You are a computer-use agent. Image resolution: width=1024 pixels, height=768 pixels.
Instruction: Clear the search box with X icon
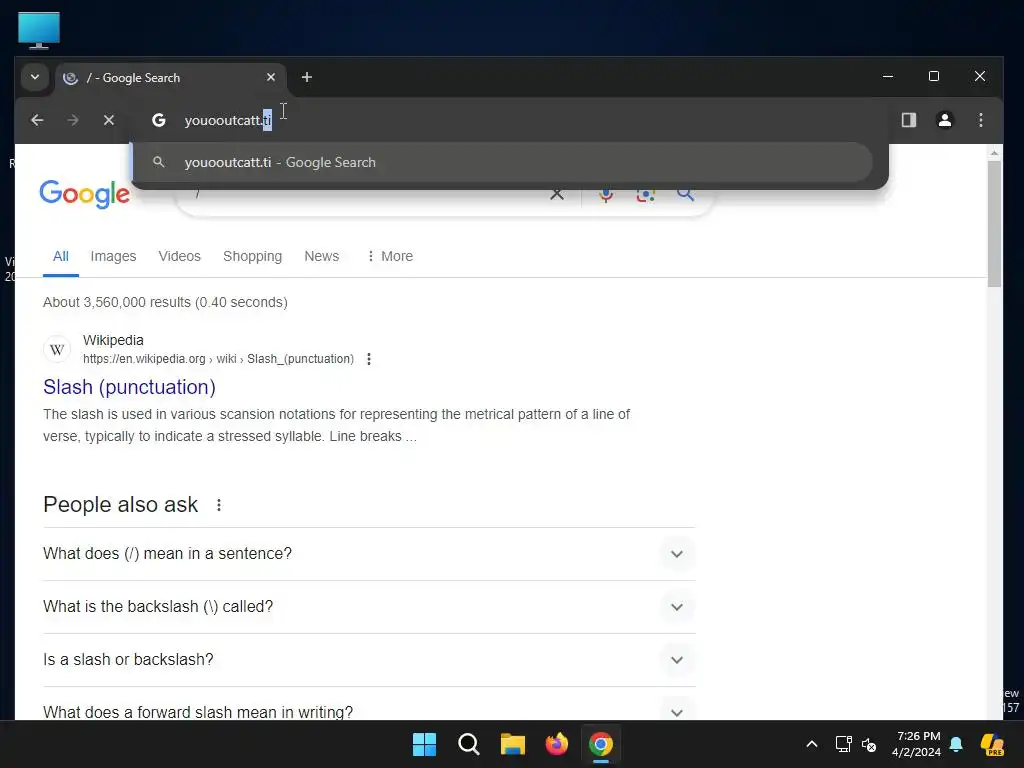(x=557, y=194)
